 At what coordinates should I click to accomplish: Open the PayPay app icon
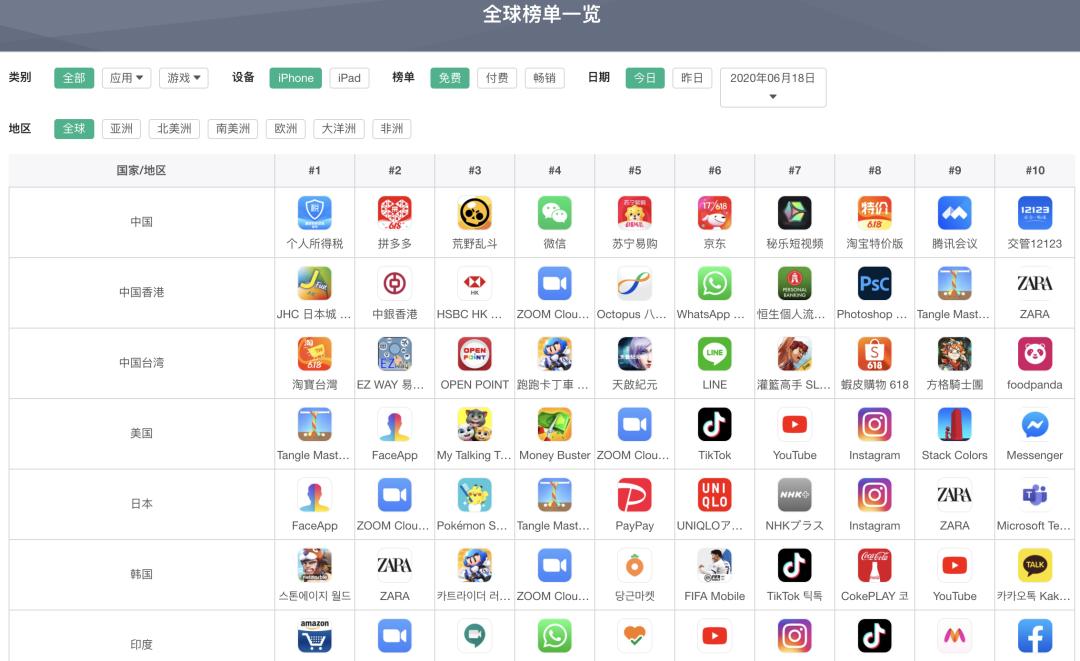[634, 495]
